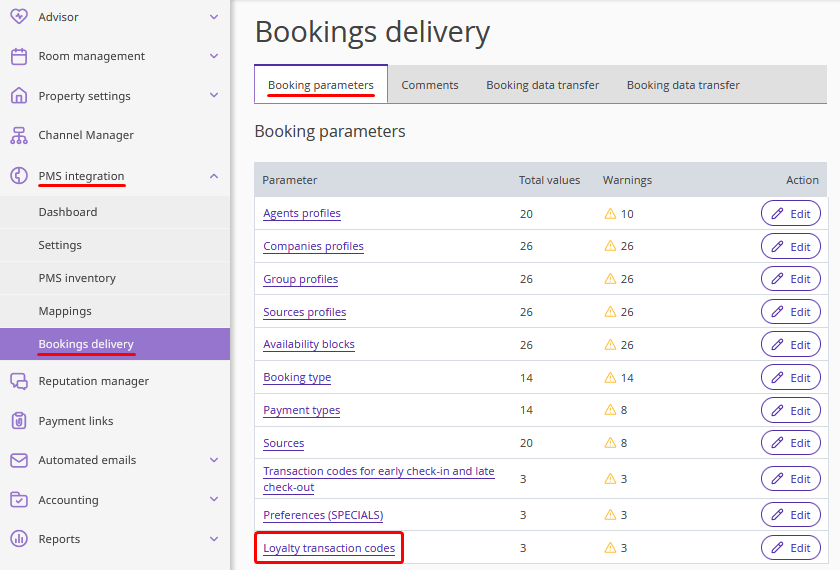Open the Companies profiles link
Viewport: 840px width, 570px height.
pyautogui.click(x=313, y=246)
